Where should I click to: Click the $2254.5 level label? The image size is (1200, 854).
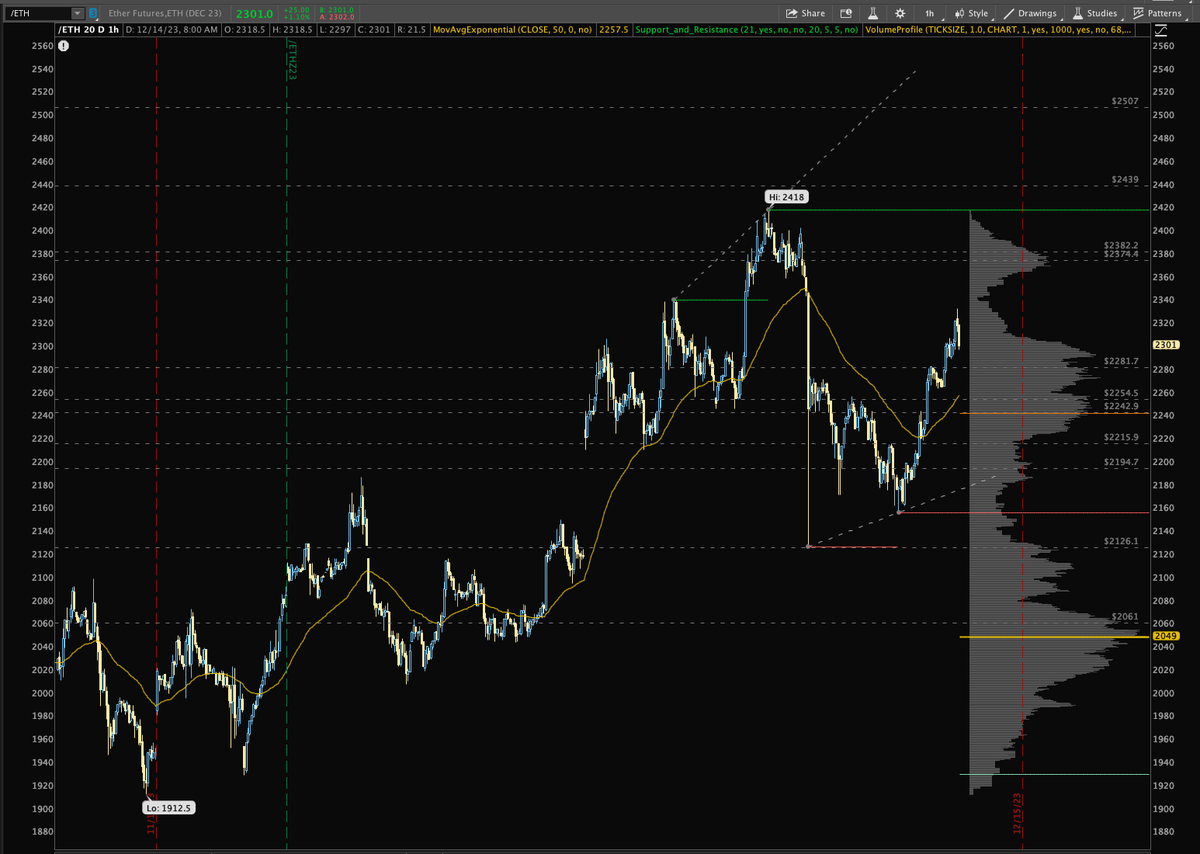point(1121,394)
